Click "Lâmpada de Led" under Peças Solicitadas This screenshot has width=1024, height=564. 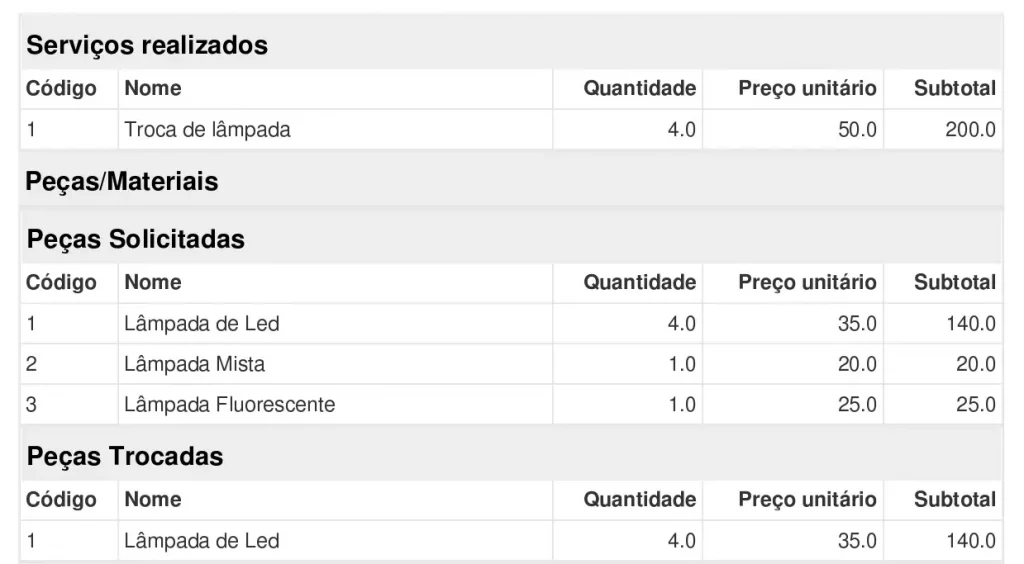tap(201, 324)
